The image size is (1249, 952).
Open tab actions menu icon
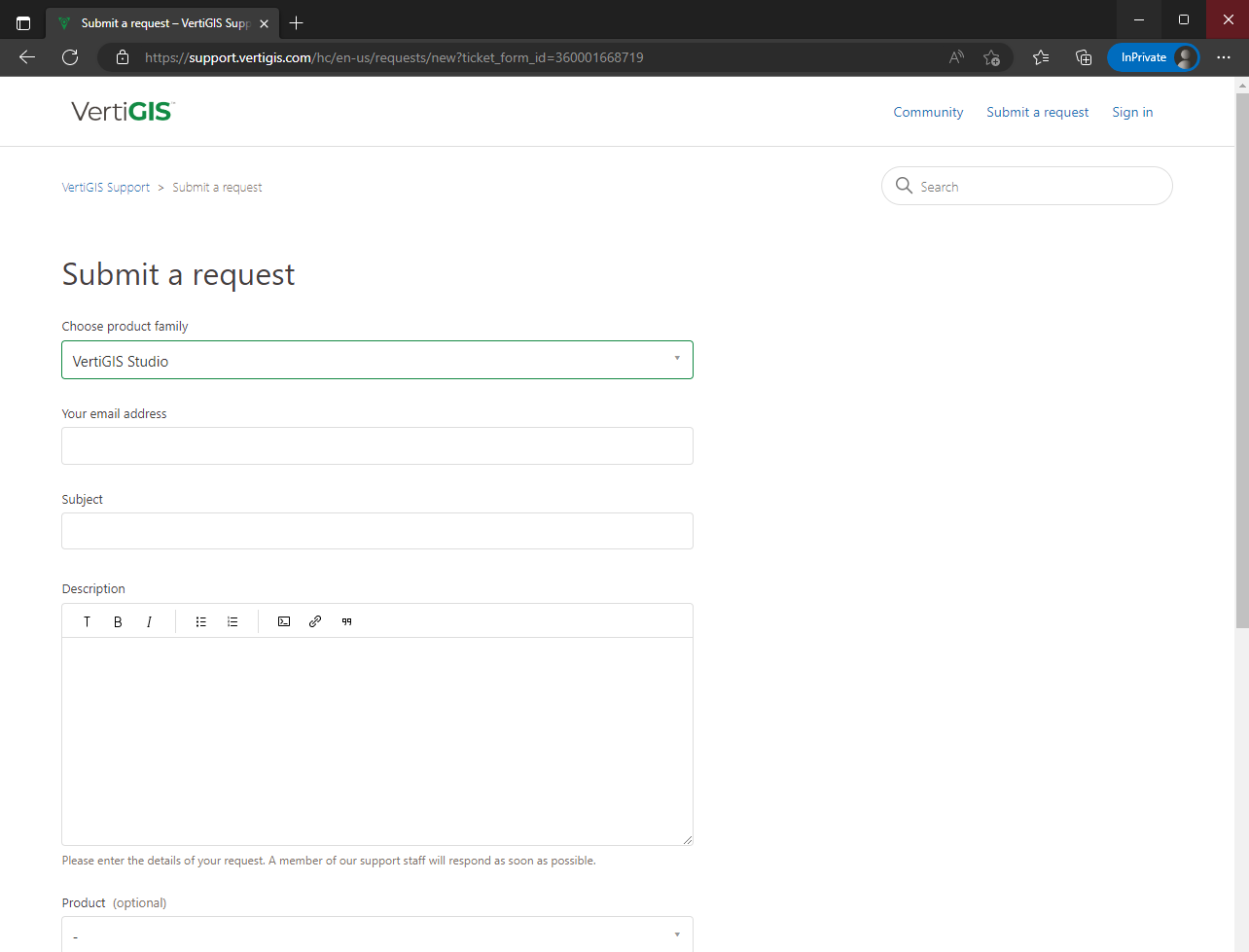pyautogui.click(x=23, y=22)
